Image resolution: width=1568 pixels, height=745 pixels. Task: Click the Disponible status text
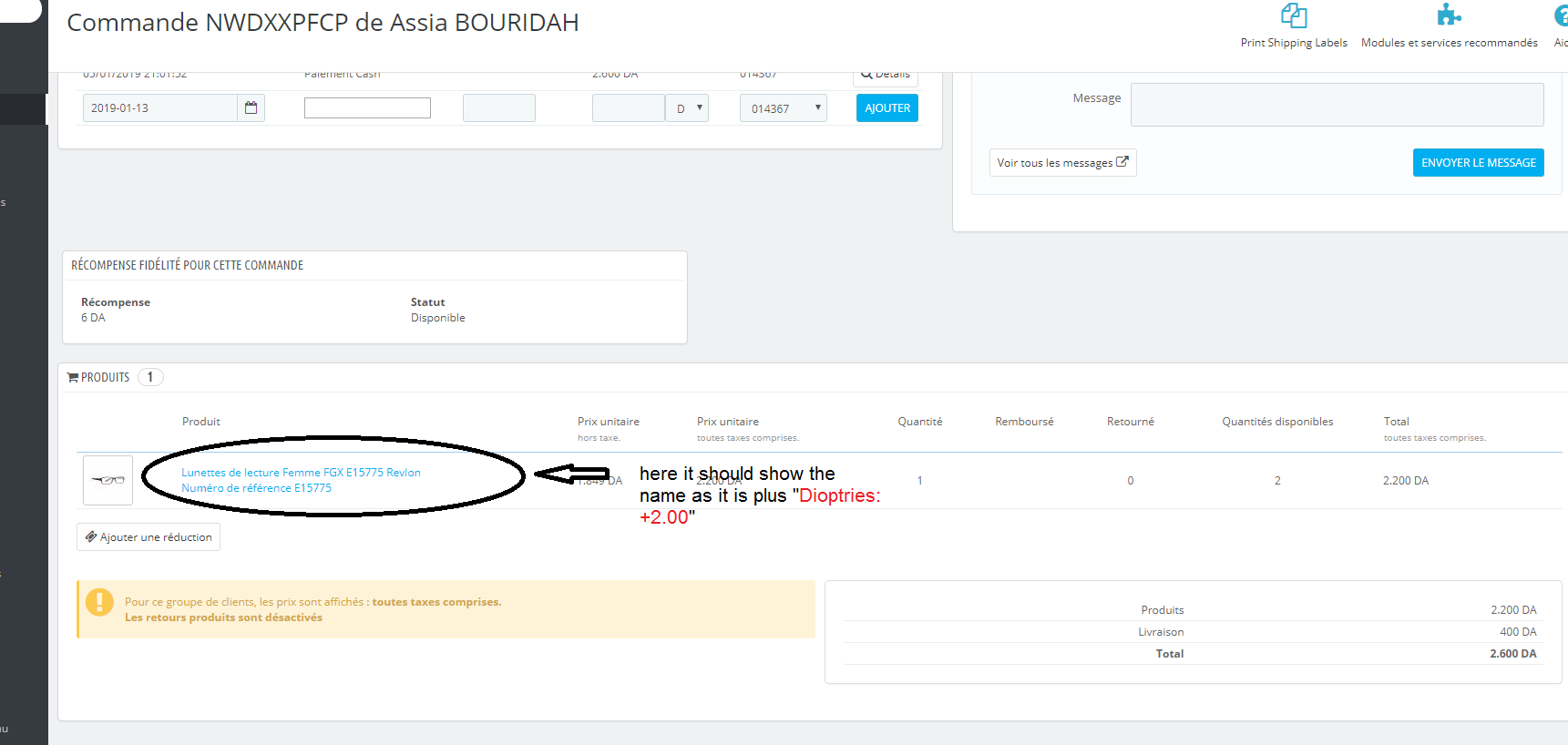pyautogui.click(x=438, y=318)
